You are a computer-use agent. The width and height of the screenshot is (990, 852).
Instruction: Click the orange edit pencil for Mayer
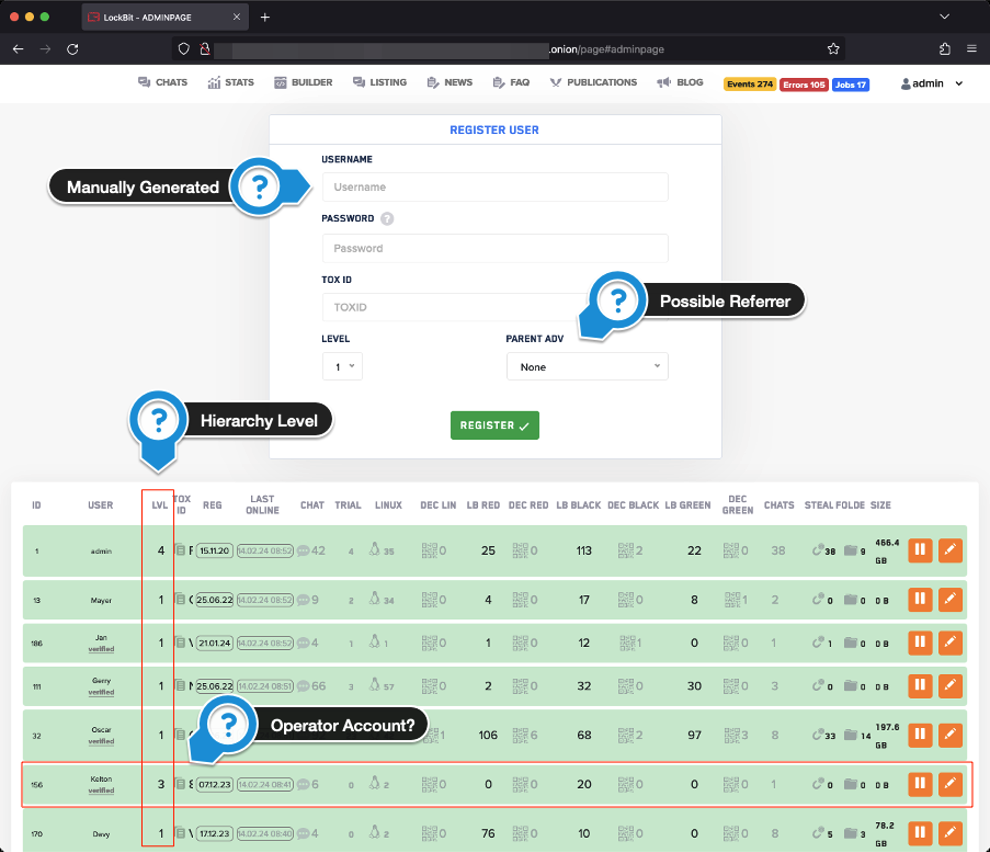[950, 600]
